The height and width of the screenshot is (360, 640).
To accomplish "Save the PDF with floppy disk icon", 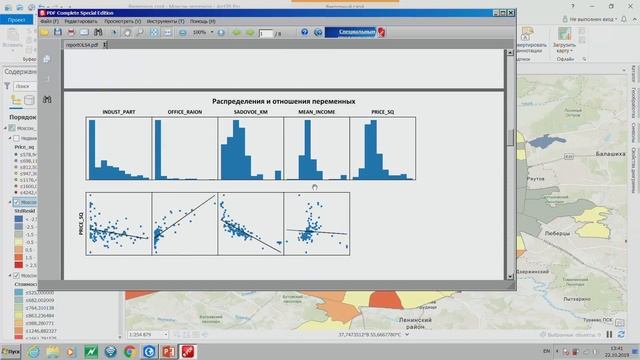I will tap(58, 32).
